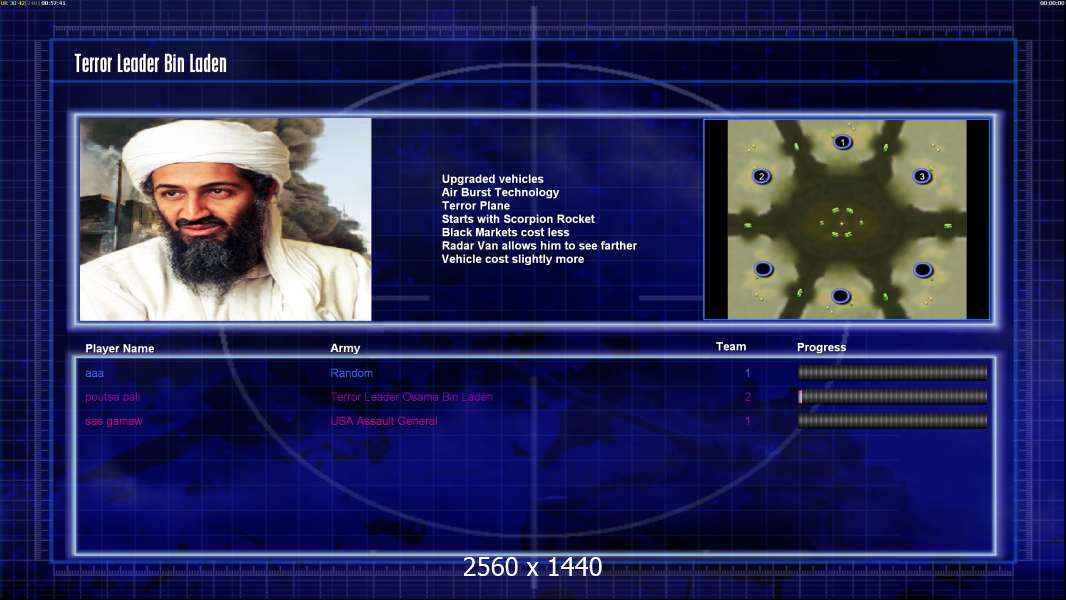The width and height of the screenshot is (1066, 600).
Task: Click 'USA Assault General' army entry
Action: point(384,421)
